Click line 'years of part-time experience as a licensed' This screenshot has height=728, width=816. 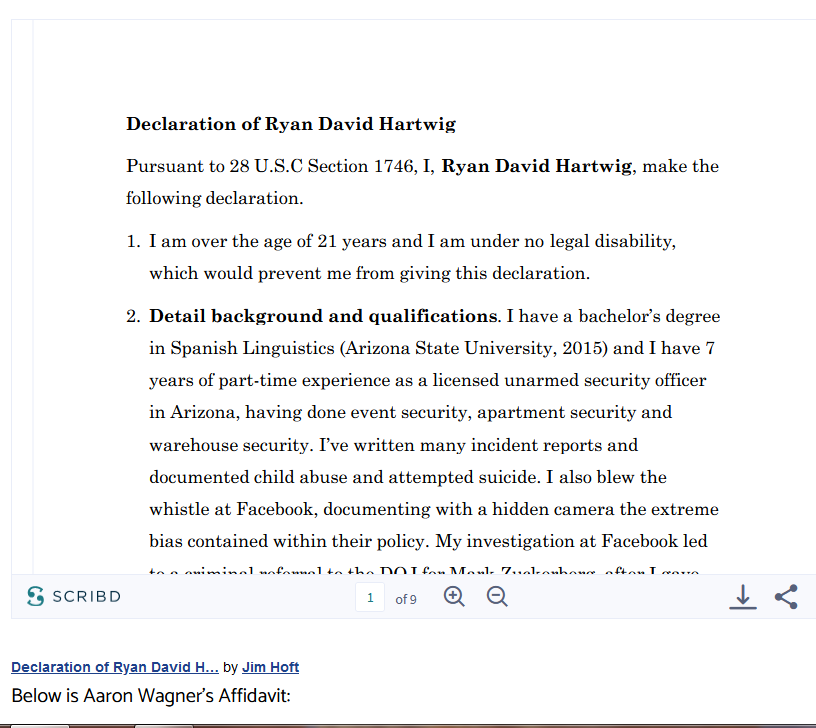click(x=427, y=380)
